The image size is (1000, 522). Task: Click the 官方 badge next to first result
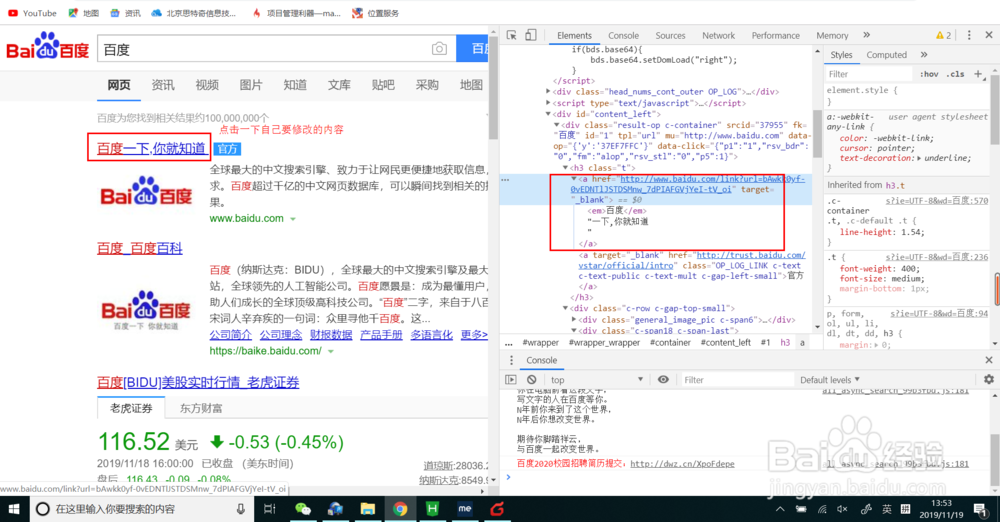point(227,149)
